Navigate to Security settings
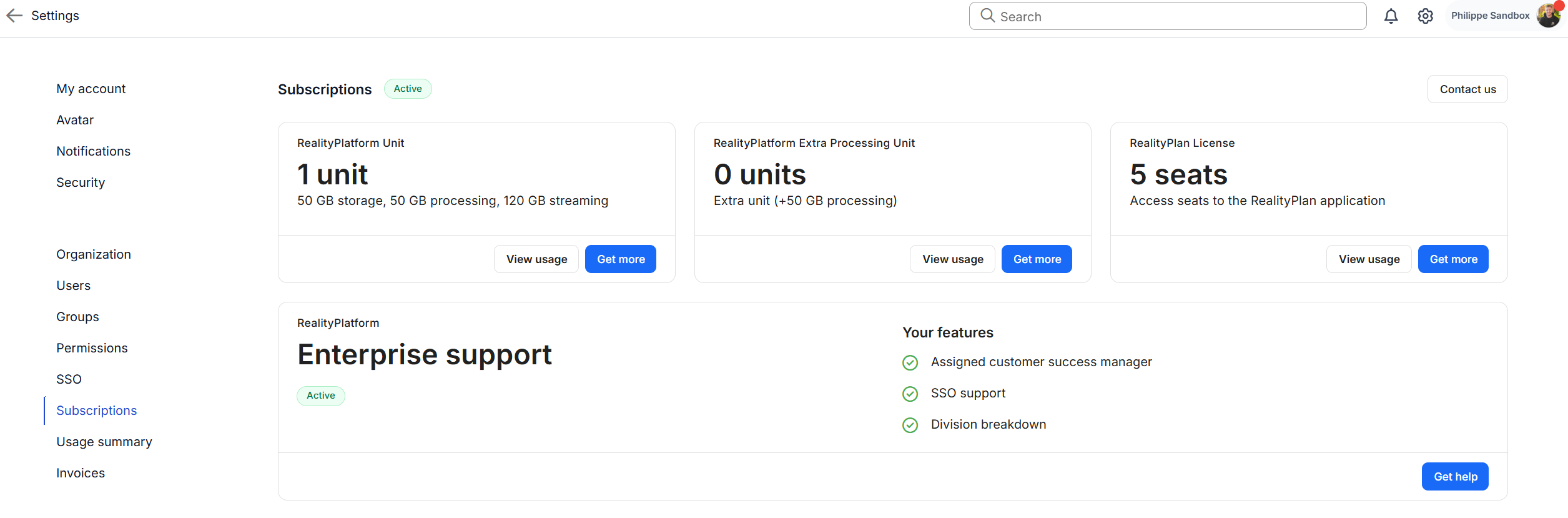 (81, 182)
